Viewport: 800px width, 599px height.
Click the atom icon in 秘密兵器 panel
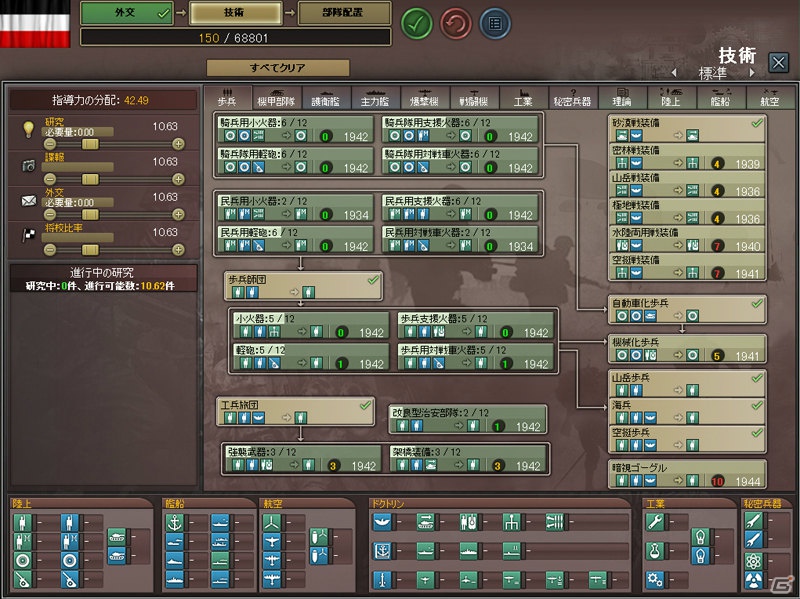pyautogui.click(x=753, y=561)
